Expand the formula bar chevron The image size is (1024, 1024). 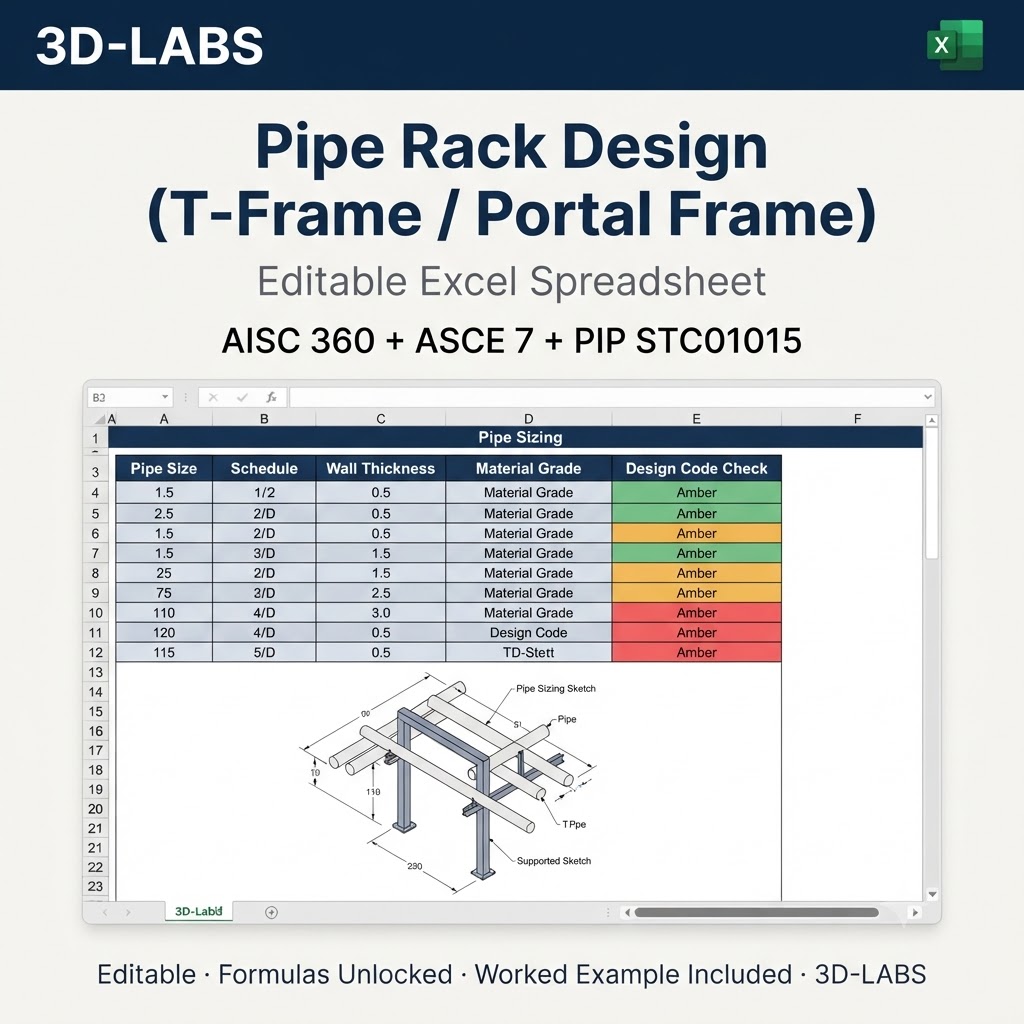click(927, 397)
